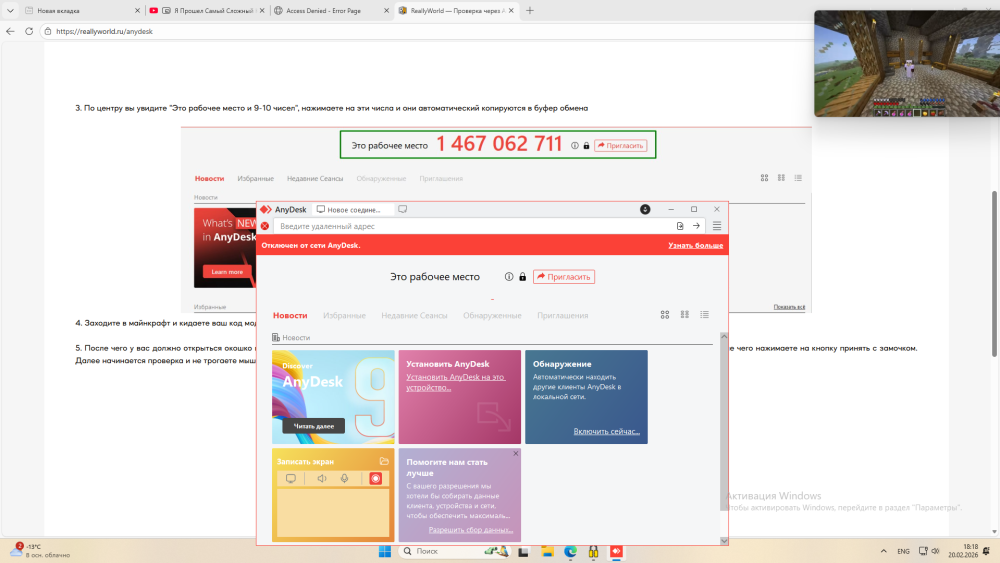
Task: Open the recordings folder in Записать экран card
Action: [x=384, y=461]
